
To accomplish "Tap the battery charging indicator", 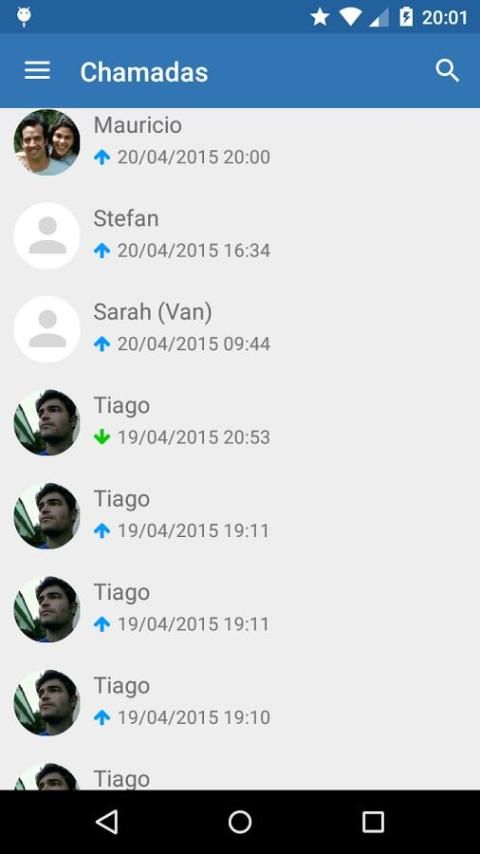I will tap(406, 17).
